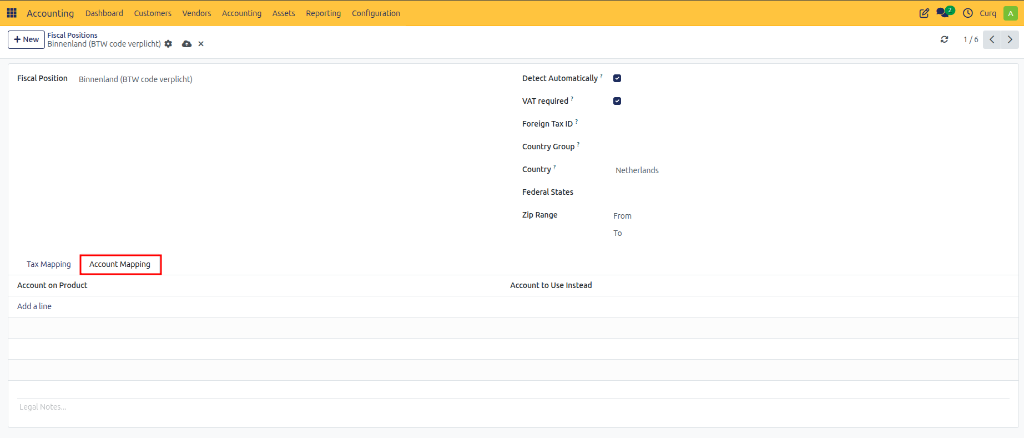
Task: Open Customers menu
Action: (x=153, y=13)
